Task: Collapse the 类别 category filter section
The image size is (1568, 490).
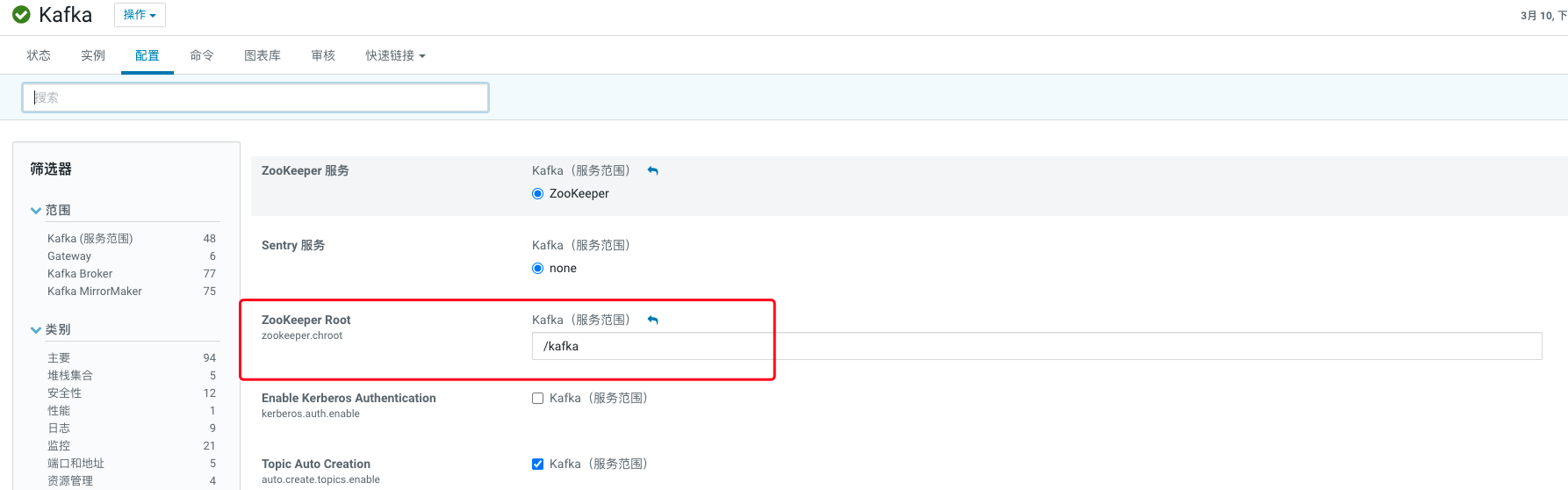Action: [x=36, y=330]
